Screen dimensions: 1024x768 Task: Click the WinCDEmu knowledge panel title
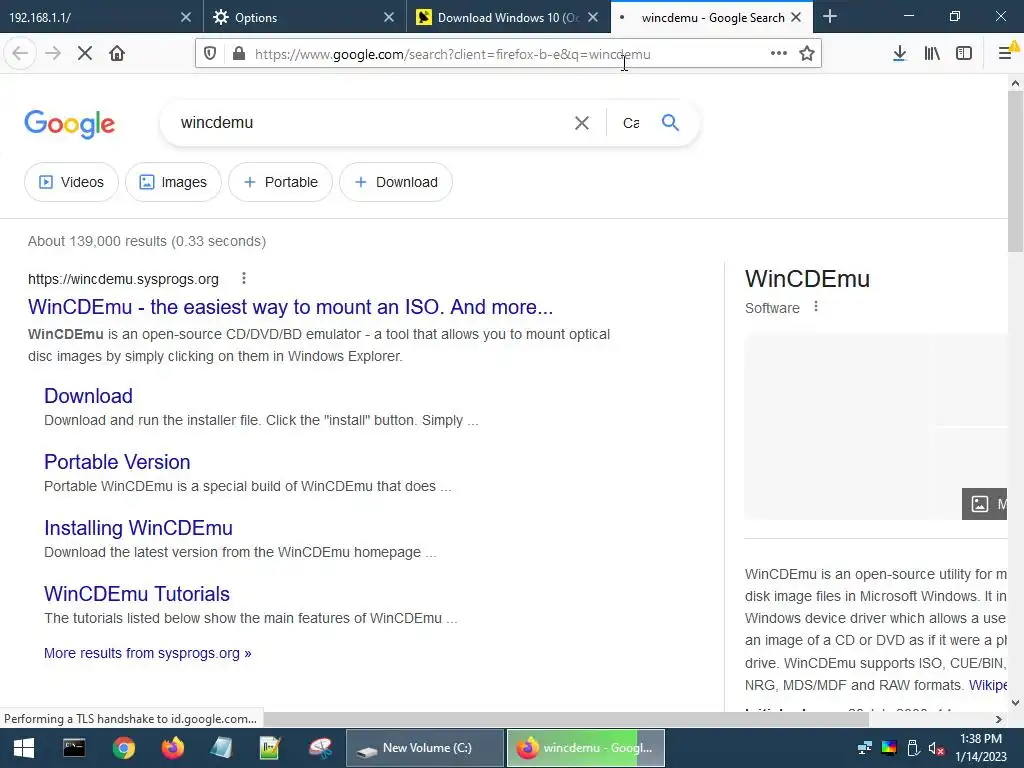(807, 279)
